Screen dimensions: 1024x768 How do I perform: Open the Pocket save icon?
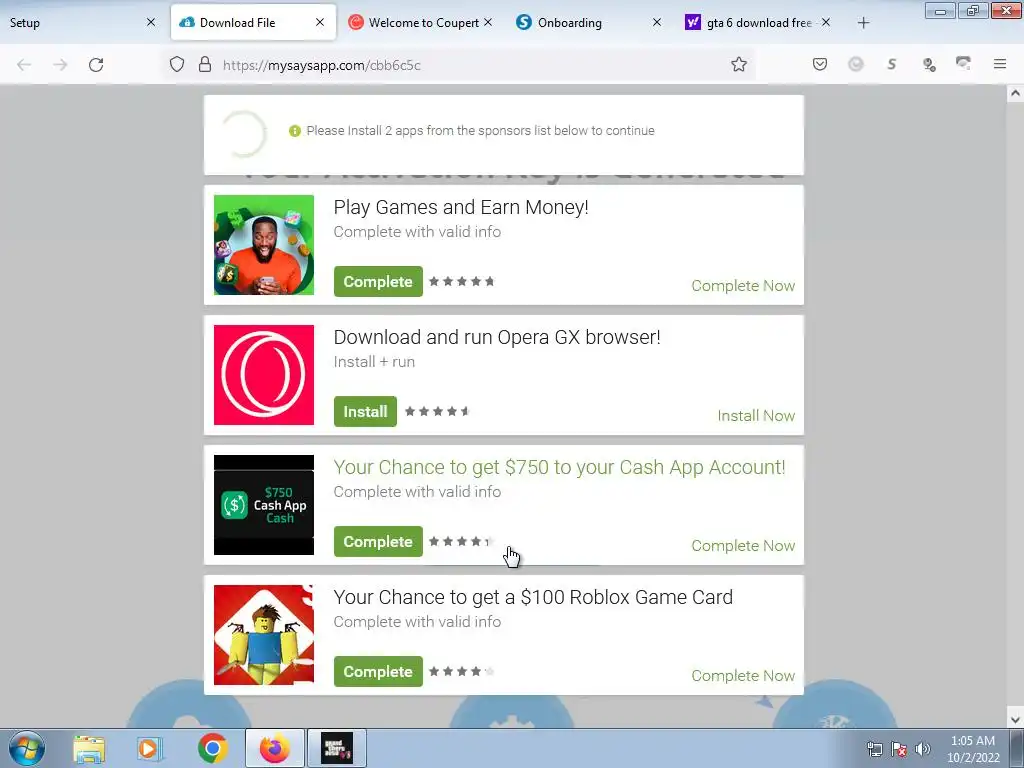coord(820,64)
